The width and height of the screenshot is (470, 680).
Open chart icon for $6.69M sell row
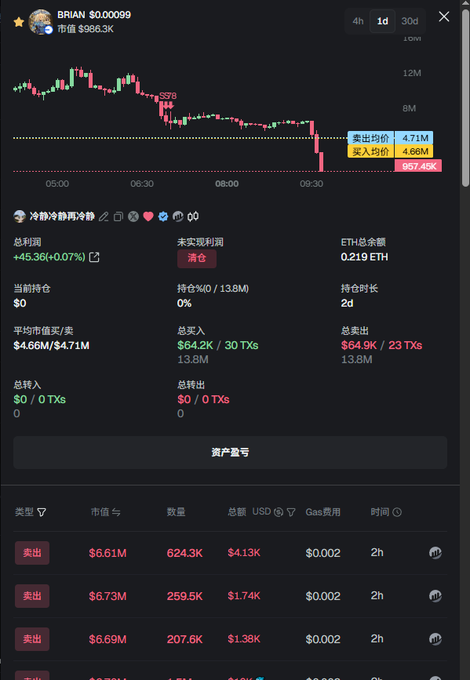435,639
